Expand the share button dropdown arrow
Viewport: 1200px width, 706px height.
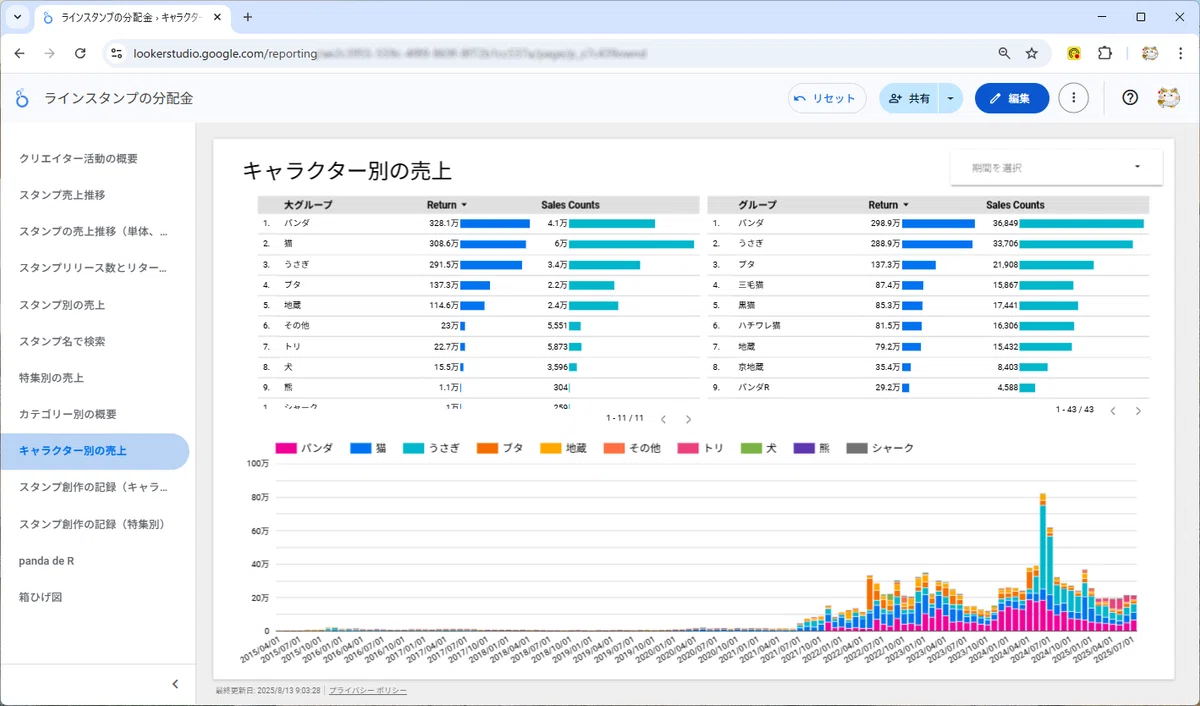click(951, 98)
